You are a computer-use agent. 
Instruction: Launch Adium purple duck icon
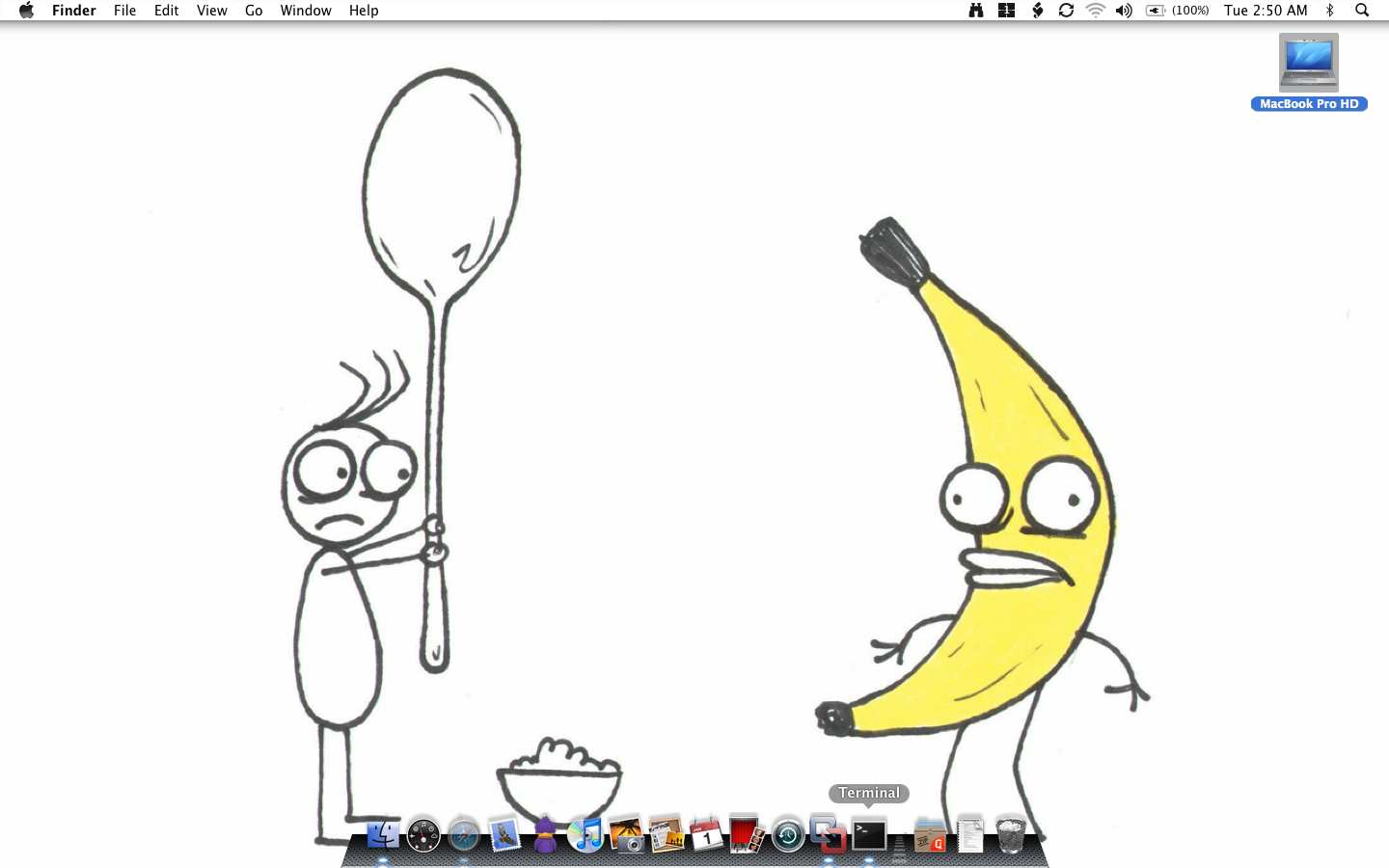545,835
